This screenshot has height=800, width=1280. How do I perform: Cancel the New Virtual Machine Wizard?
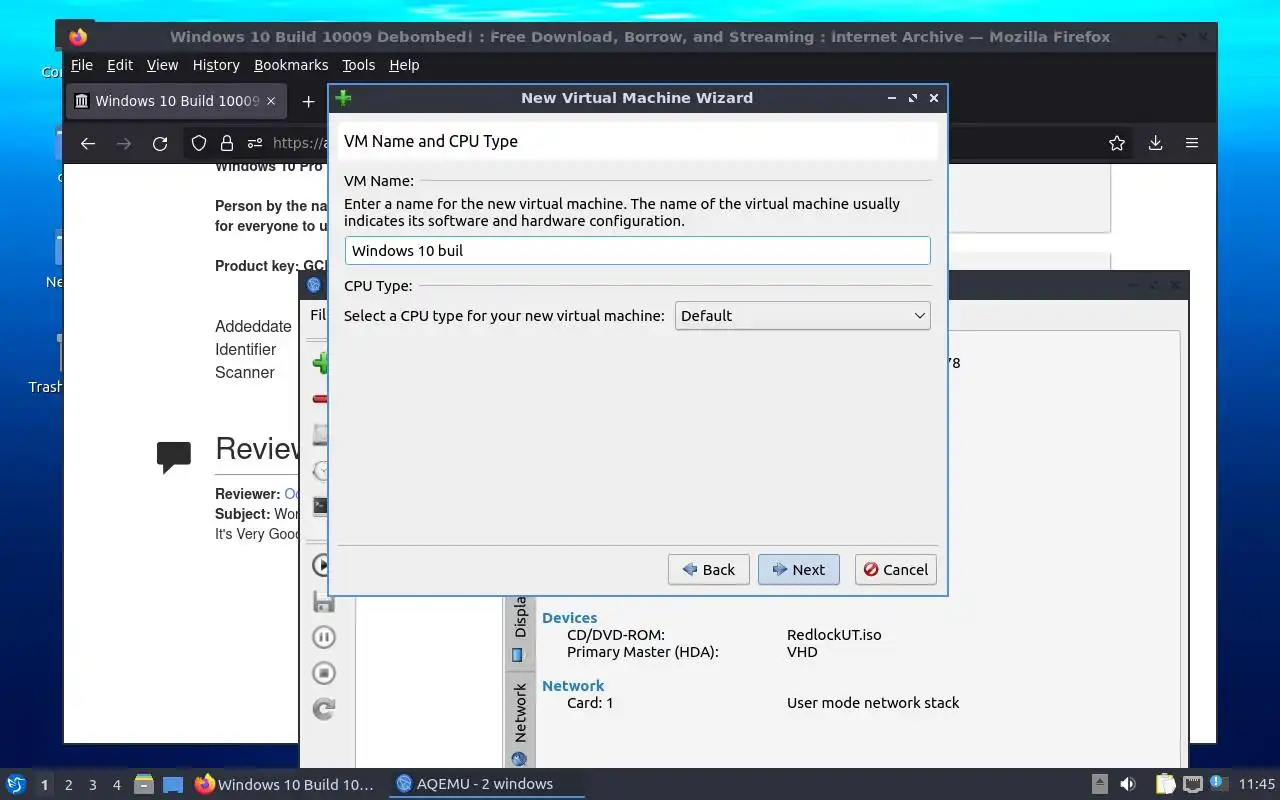pyautogui.click(x=896, y=570)
